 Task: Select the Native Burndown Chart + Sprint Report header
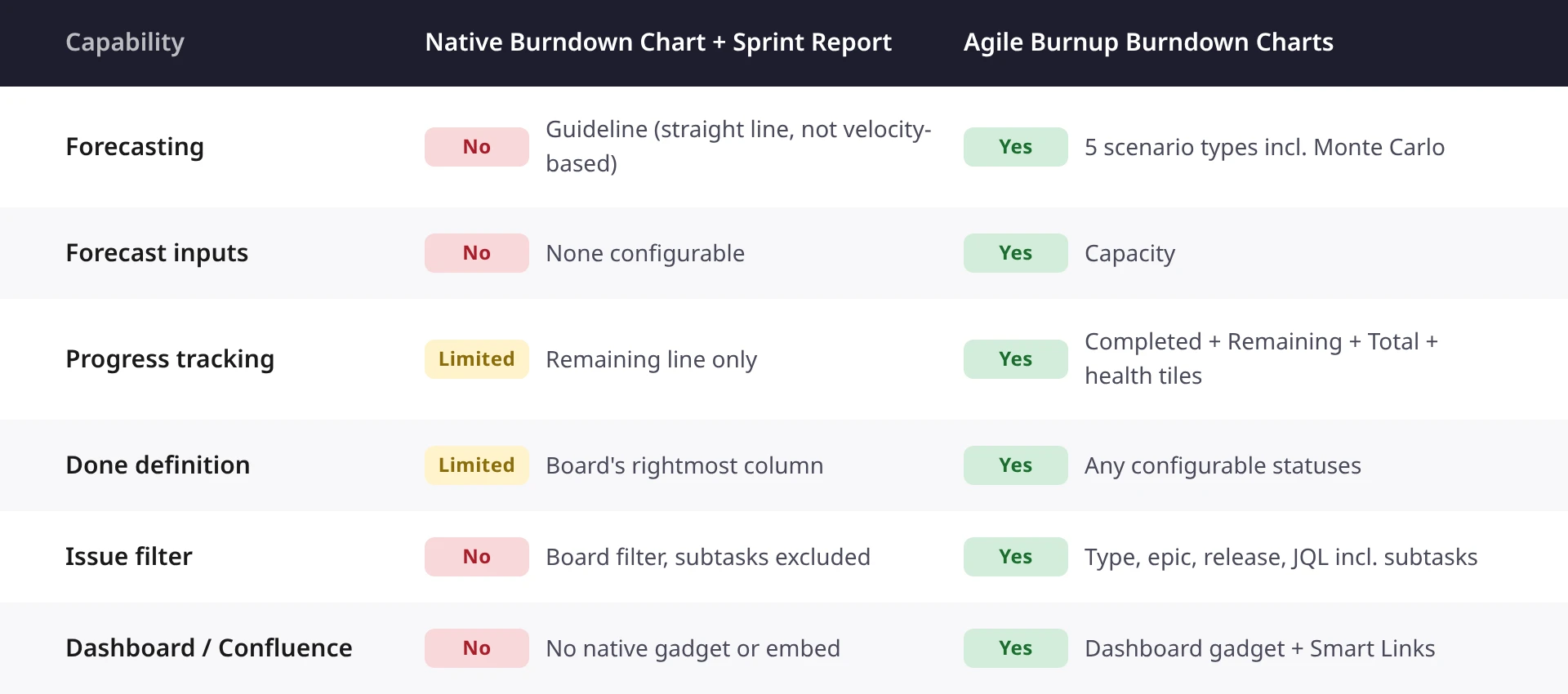pos(658,42)
